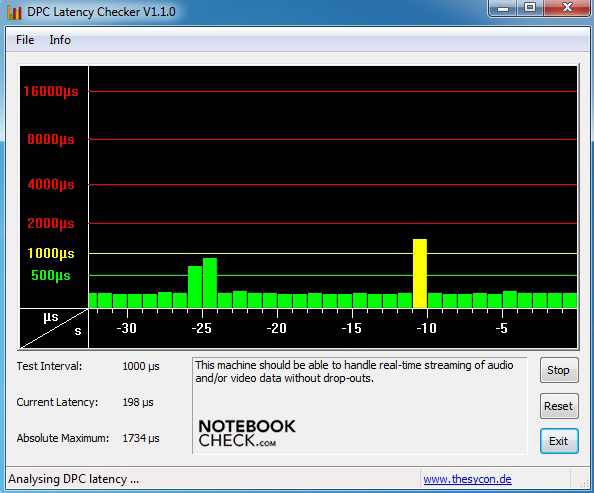Click the Absolute Maximum value 1734 µs
The width and height of the screenshot is (594, 493).
(141, 438)
